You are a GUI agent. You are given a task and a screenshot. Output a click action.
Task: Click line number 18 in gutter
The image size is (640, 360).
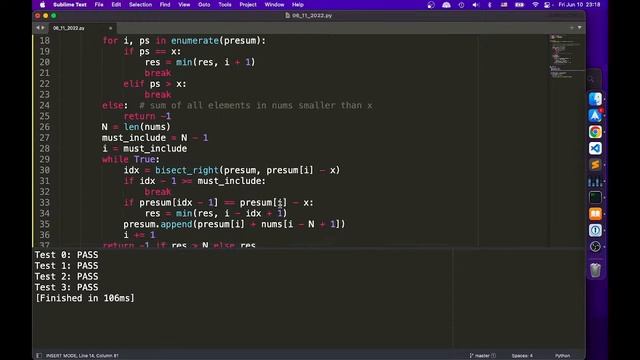point(44,41)
